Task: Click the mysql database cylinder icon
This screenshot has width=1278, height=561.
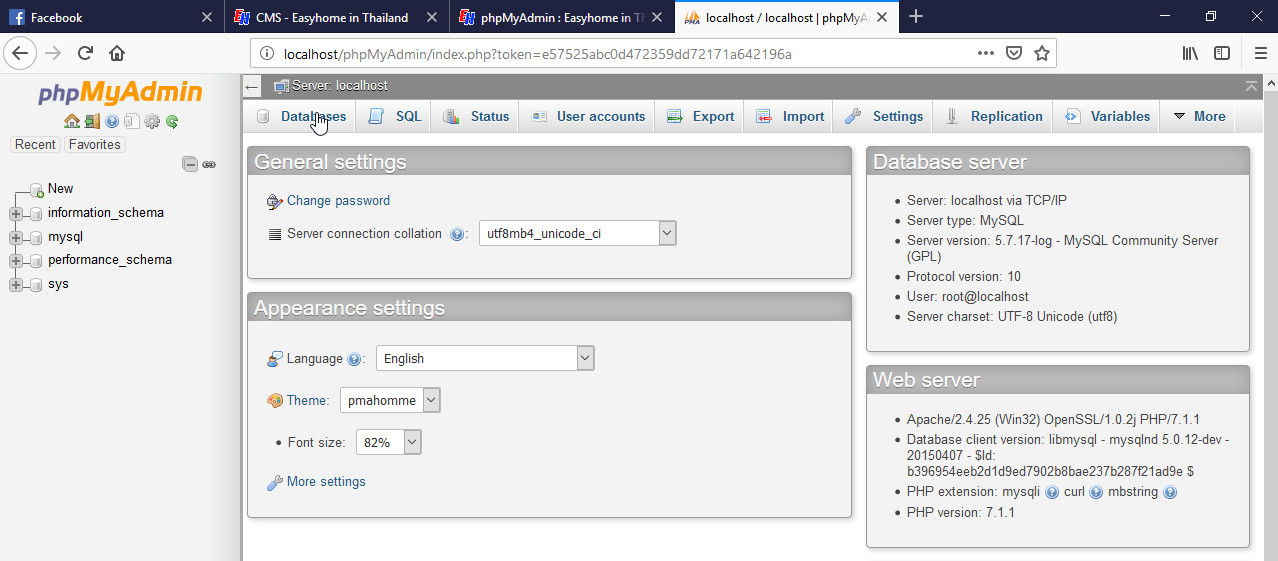Action: (36, 237)
